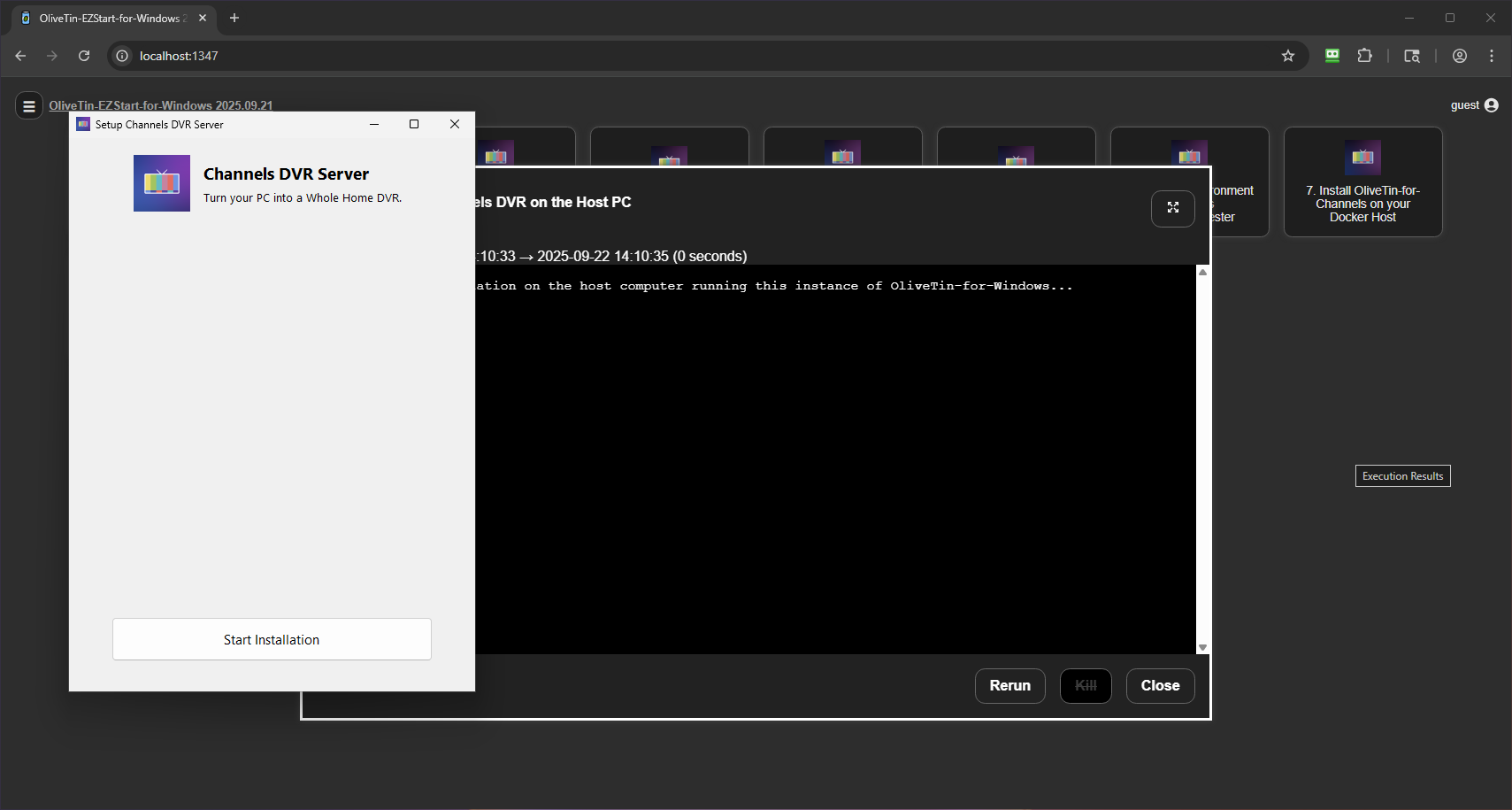The width and height of the screenshot is (1512, 810).
Task: Open a new browser tab
Action: [x=234, y=18]
